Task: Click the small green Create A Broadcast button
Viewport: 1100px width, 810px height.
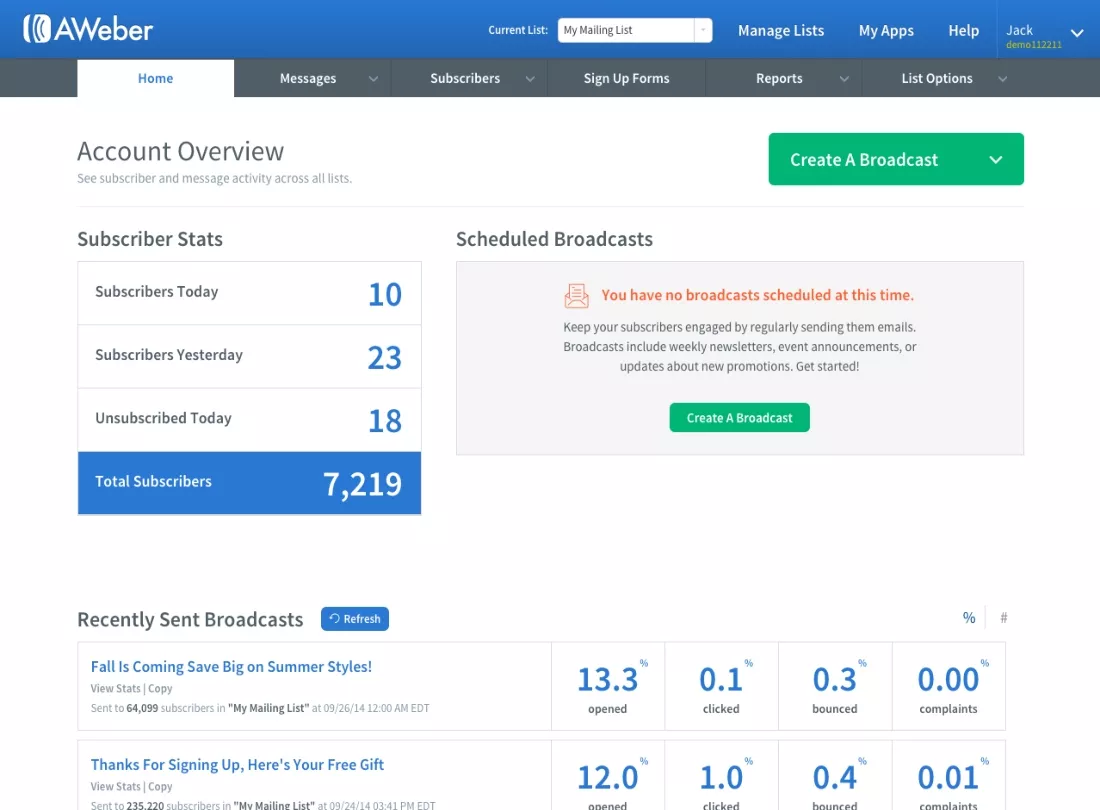Action: coord(739,417)
